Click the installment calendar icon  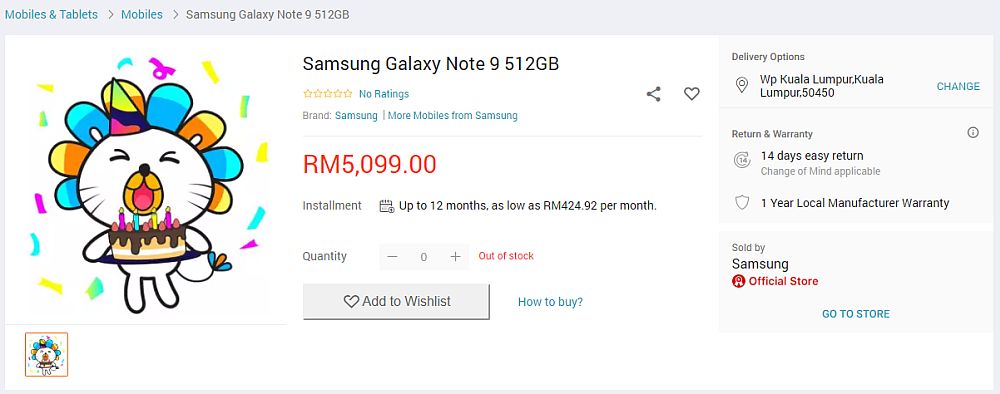(386, 206)
